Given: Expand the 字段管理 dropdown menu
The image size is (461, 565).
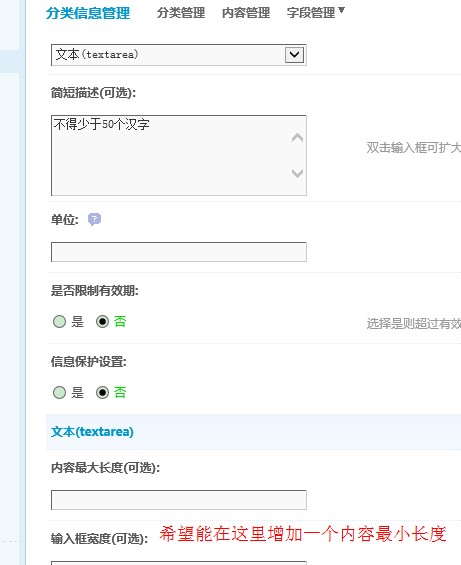Looking at the screenshot, I should pos(315,13).
